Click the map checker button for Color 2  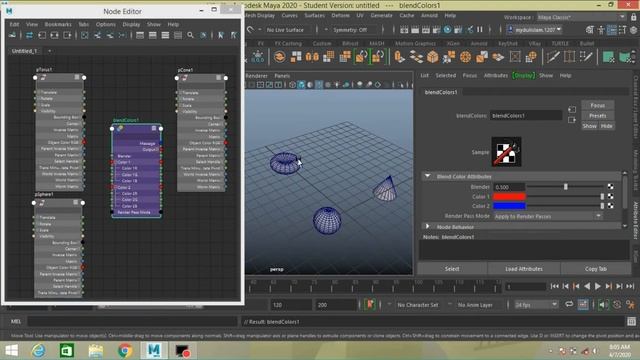coord(611,206)
